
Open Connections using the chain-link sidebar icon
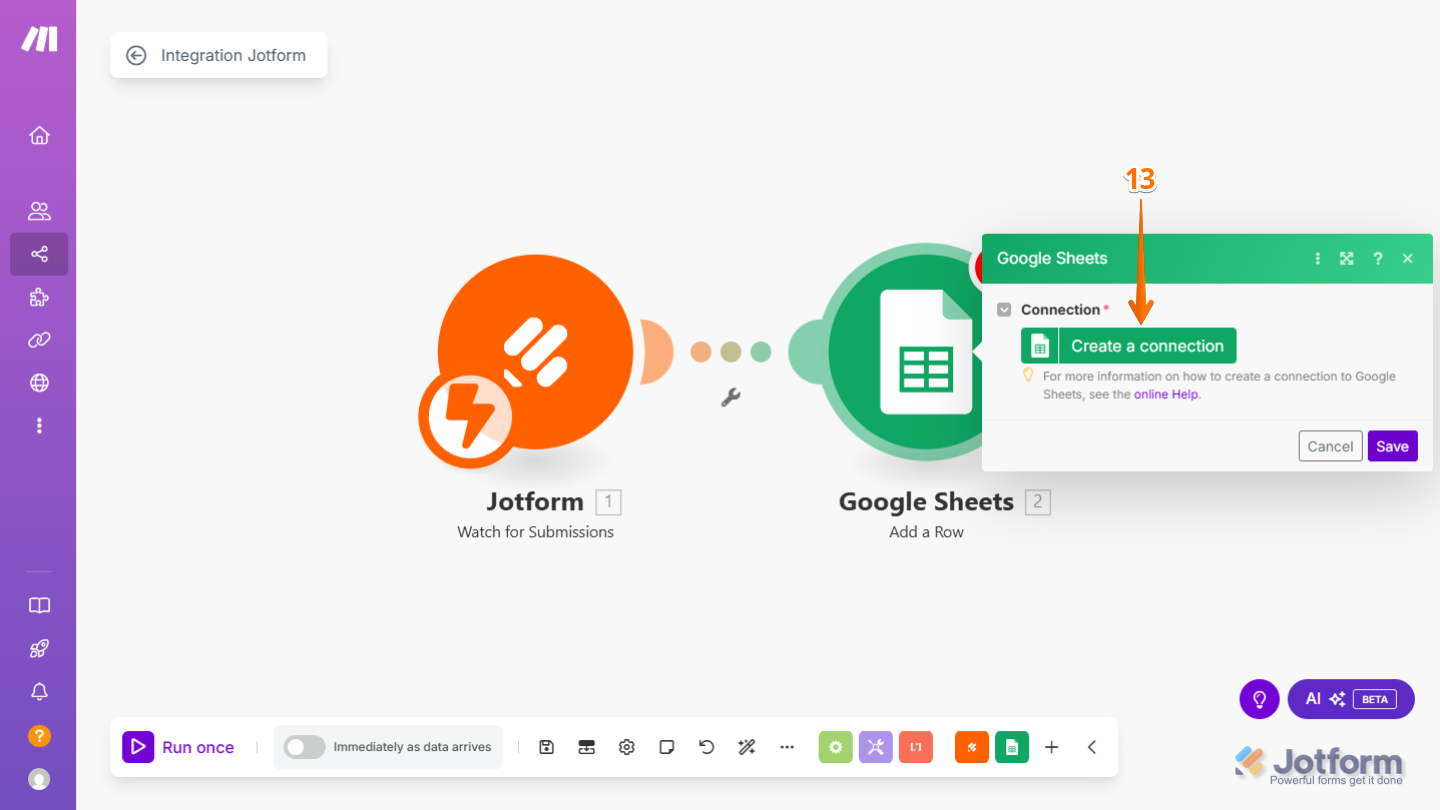pos(39,340)
